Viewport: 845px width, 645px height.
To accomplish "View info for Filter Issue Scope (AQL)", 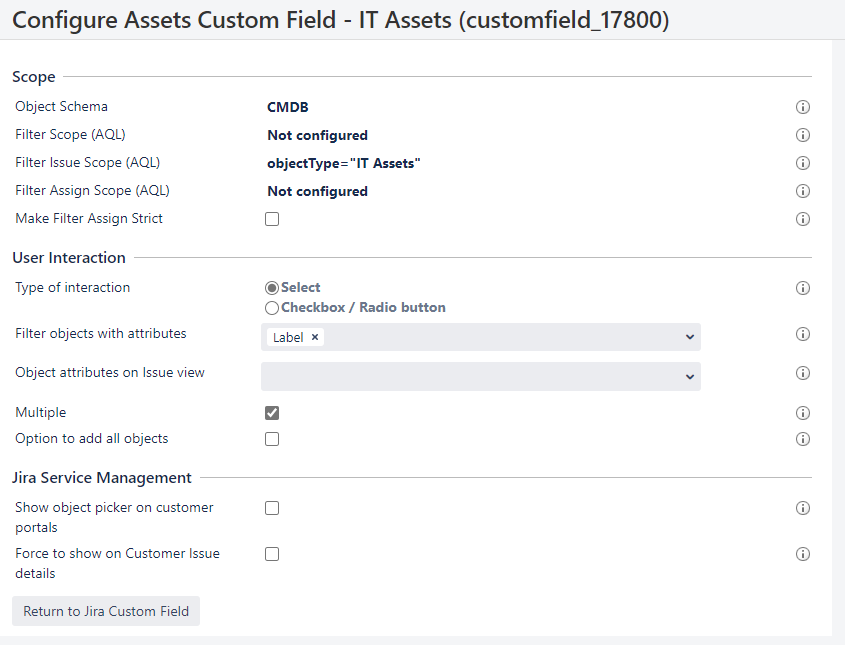I will tap(803, 163).
